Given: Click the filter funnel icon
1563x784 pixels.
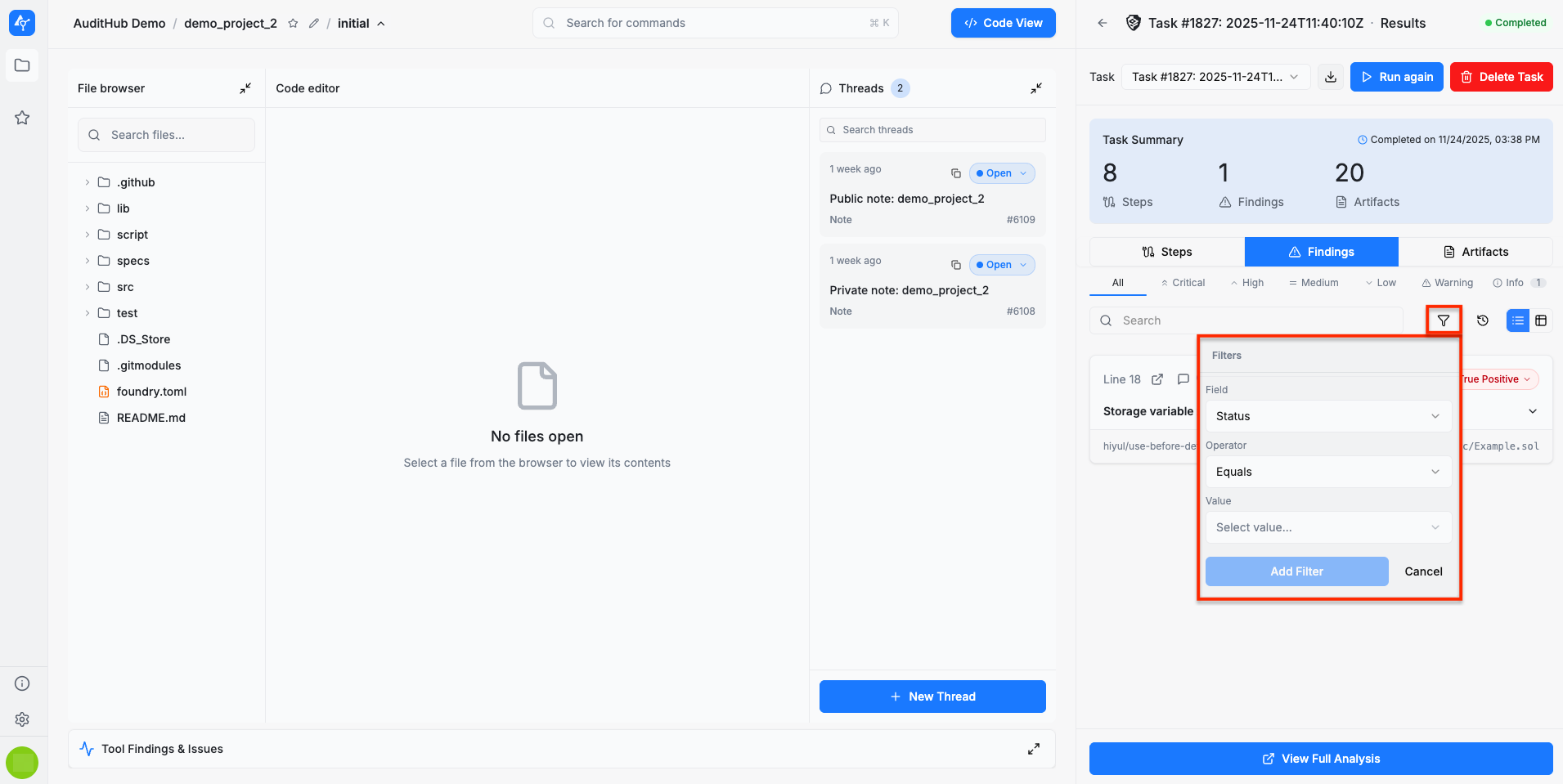Looking at the screenshot, I should click(x=1443, y=320).
